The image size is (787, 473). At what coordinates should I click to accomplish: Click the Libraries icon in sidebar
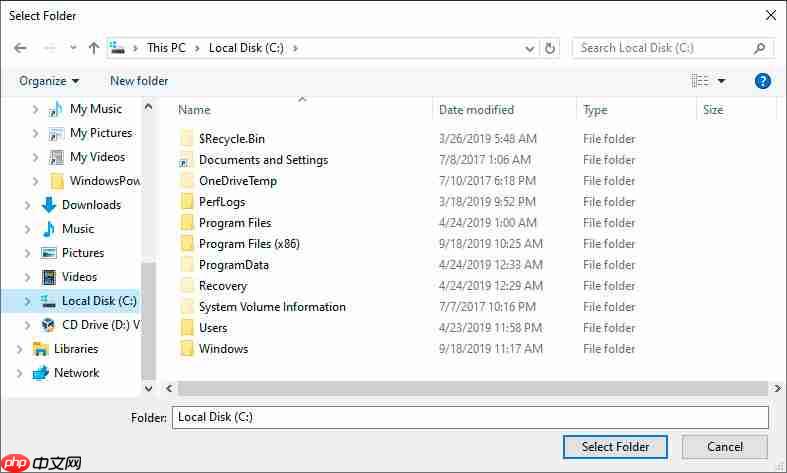pyautogui.click(x=40, y=349)
